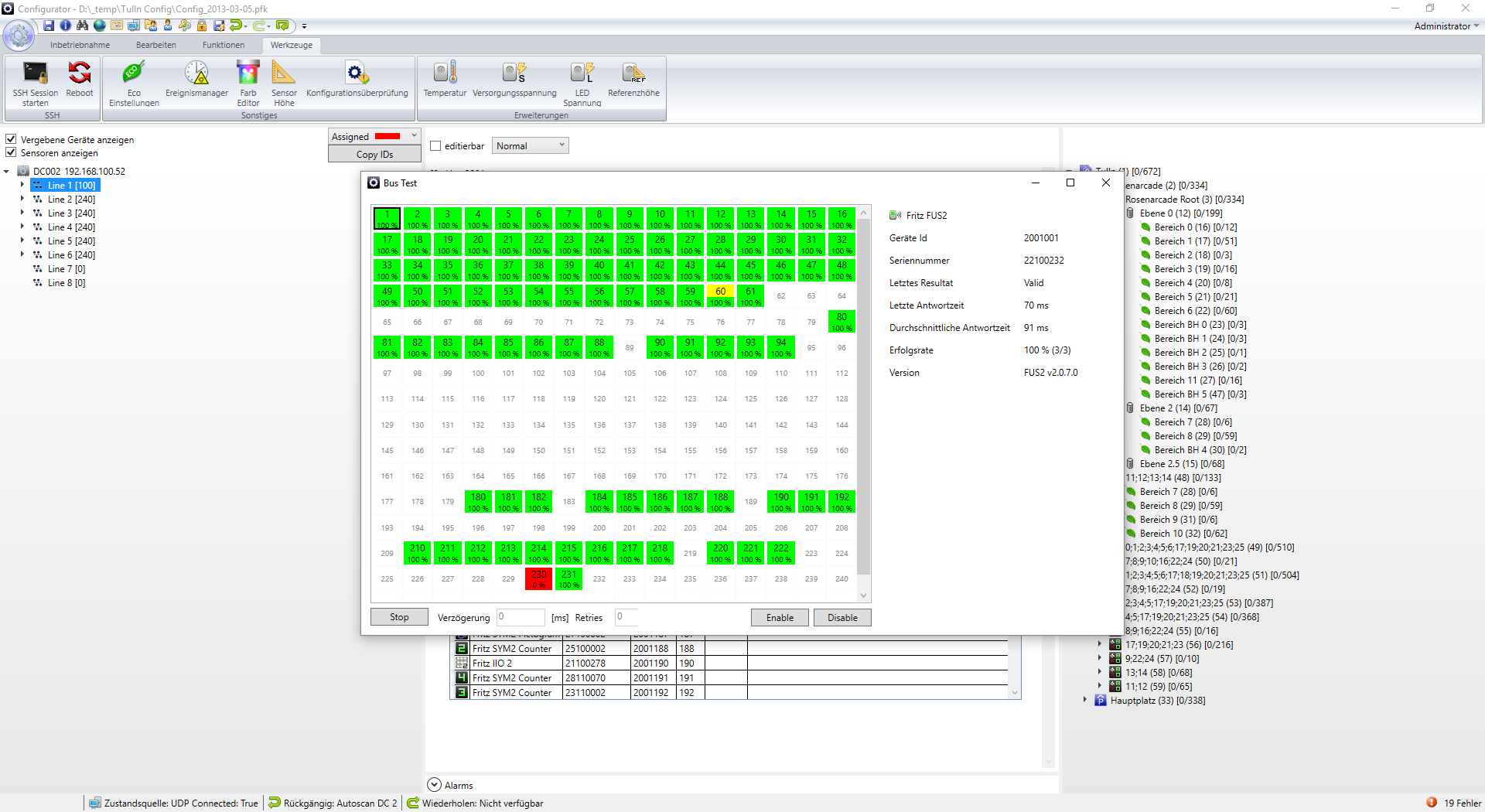Open the LED Spannung tool

click(x=582, y=84)
